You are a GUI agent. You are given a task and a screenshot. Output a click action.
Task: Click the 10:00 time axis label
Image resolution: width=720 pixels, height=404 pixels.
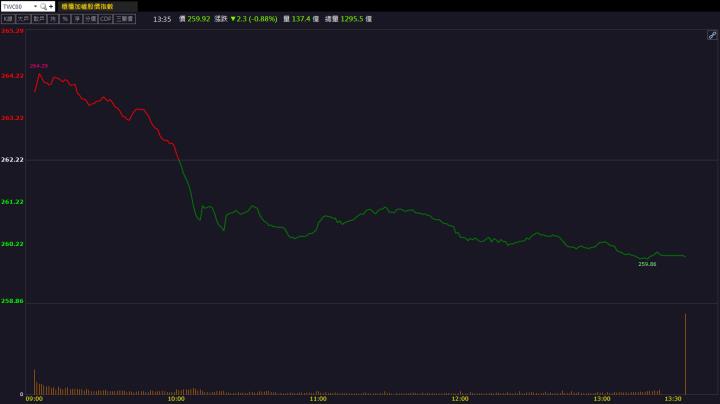click(176, 399)
